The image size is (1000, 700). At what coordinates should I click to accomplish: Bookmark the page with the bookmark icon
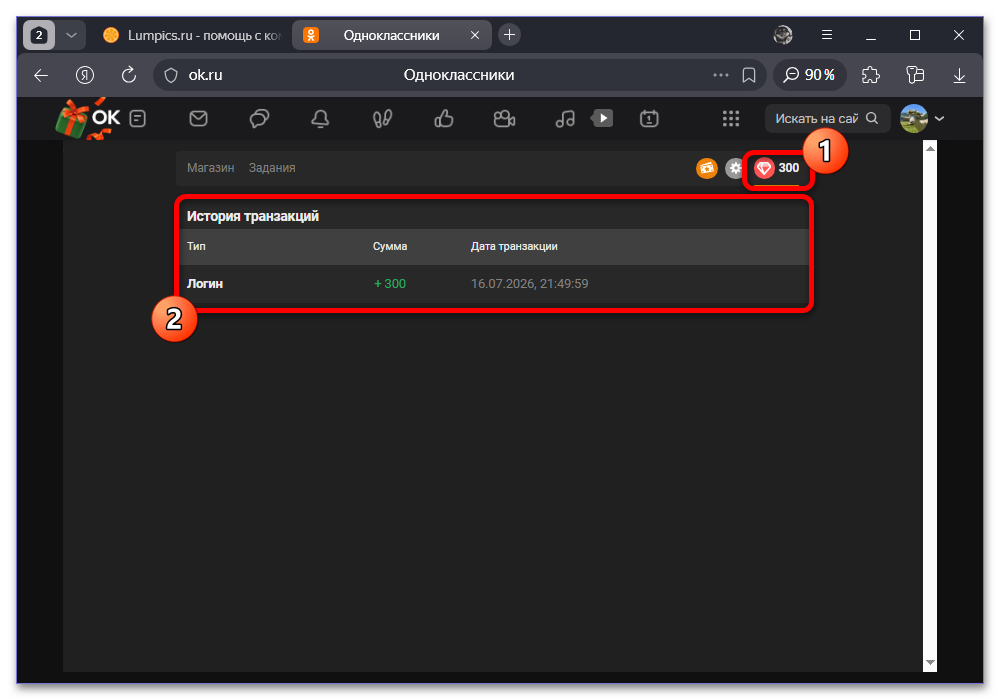749,75
